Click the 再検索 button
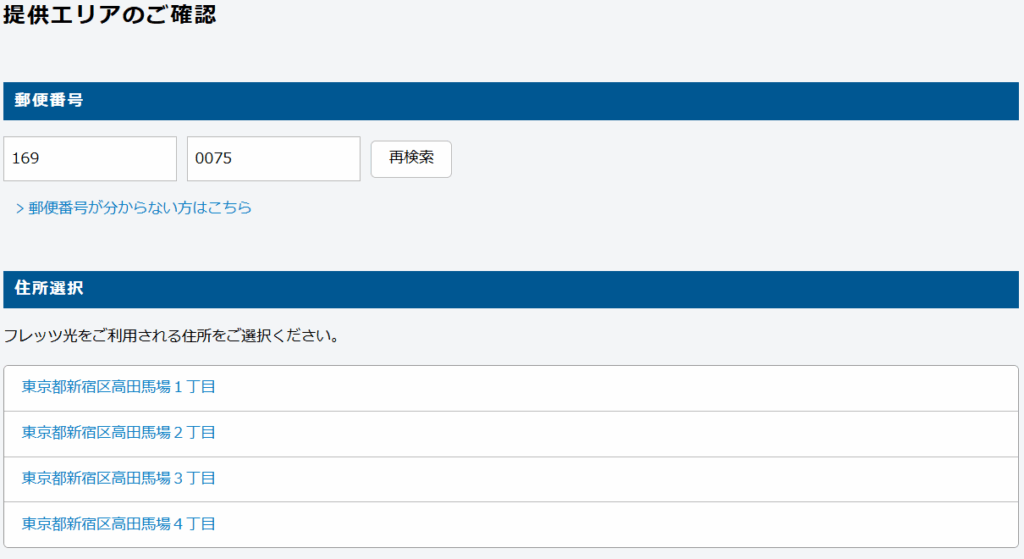1024x559 pixels. pos(411,159)
